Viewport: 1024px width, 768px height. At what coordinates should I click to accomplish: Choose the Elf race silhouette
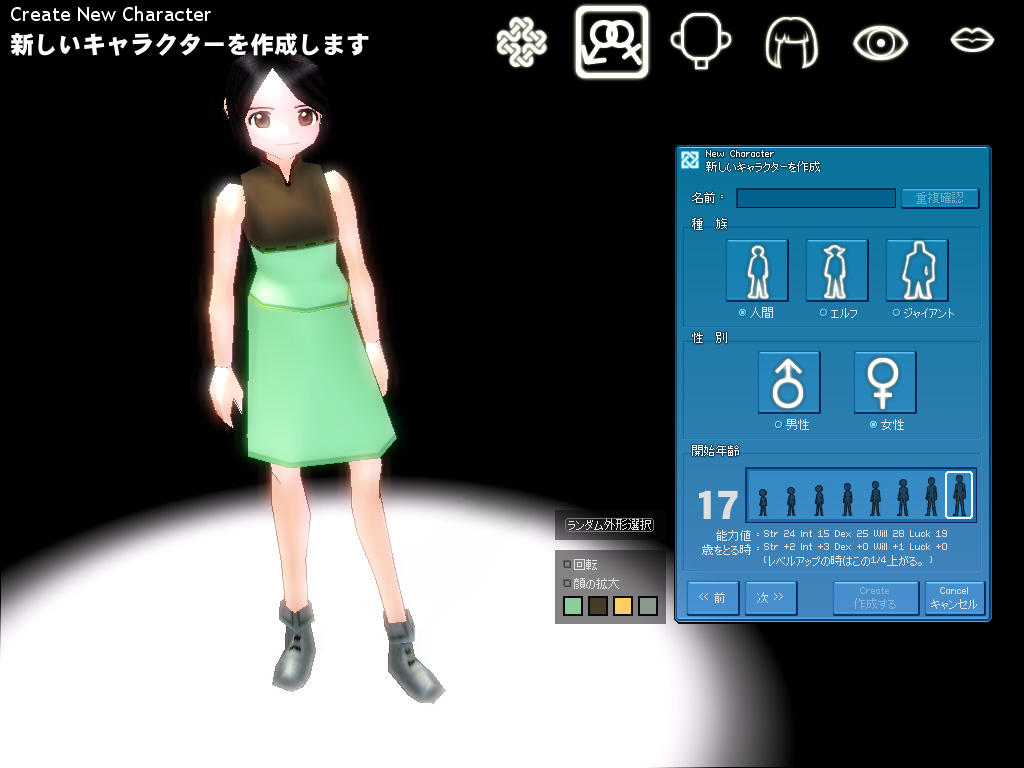(837, 270)
